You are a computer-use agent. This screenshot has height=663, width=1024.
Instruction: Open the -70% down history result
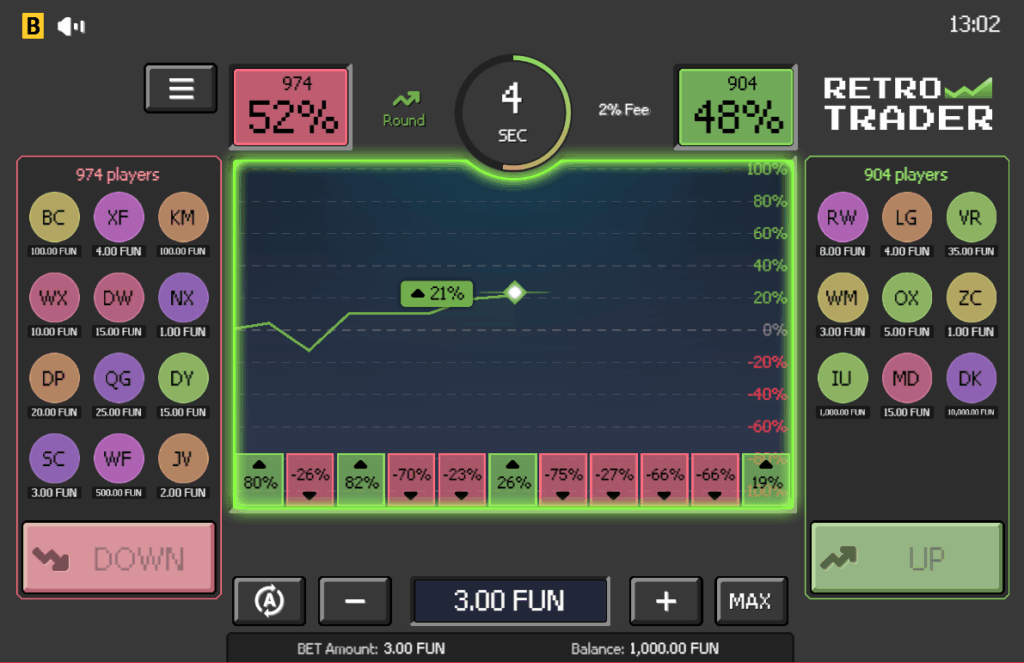coord(411,479)
